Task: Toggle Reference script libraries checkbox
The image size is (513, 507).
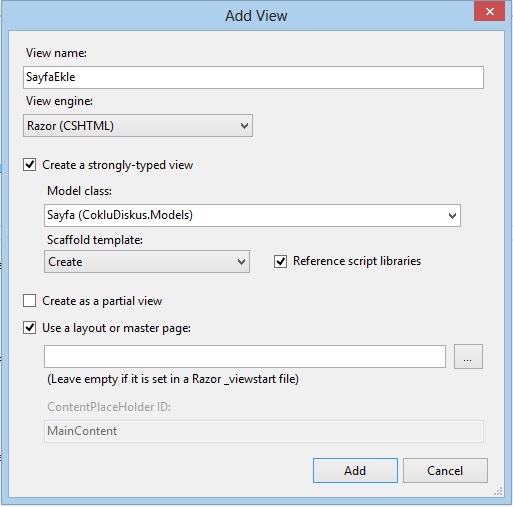Action: coord(280,261)
